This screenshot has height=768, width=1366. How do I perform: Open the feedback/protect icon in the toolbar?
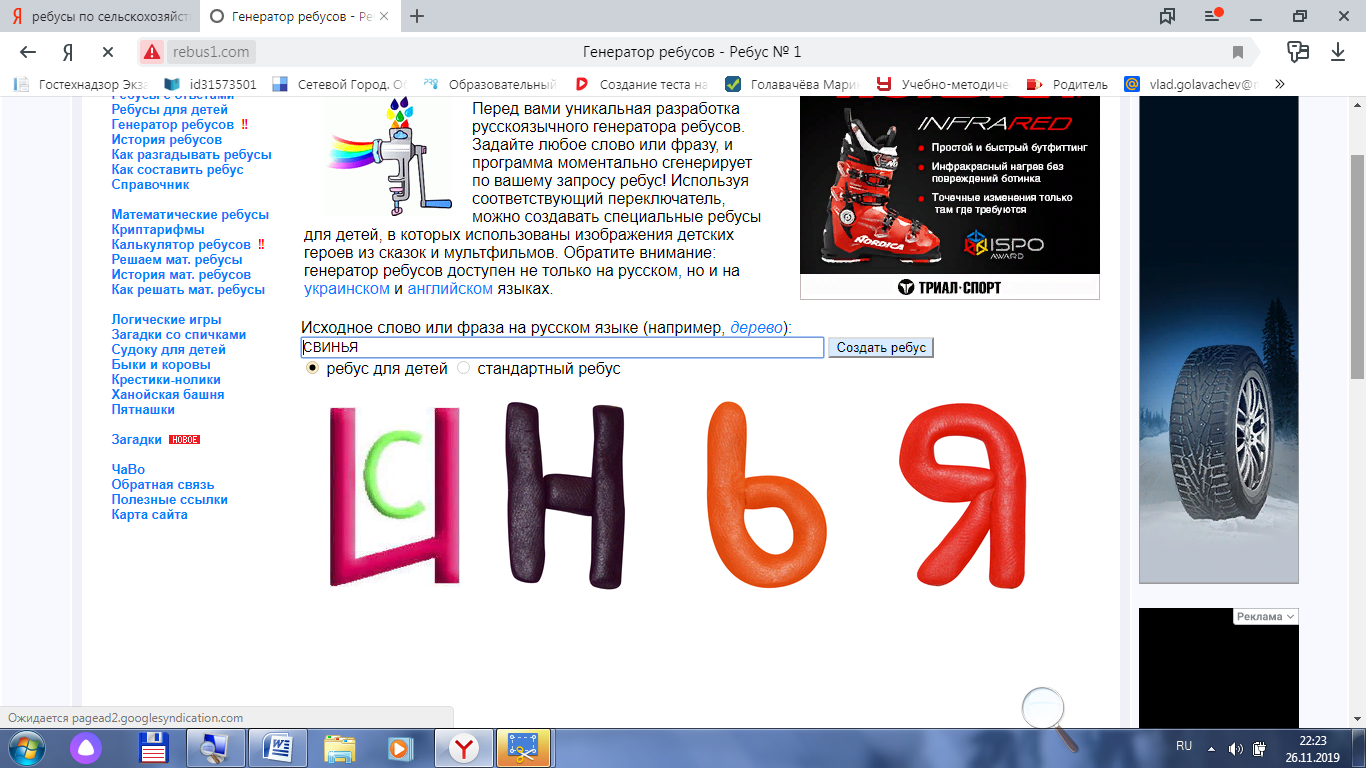click(x=1298, y=52)
